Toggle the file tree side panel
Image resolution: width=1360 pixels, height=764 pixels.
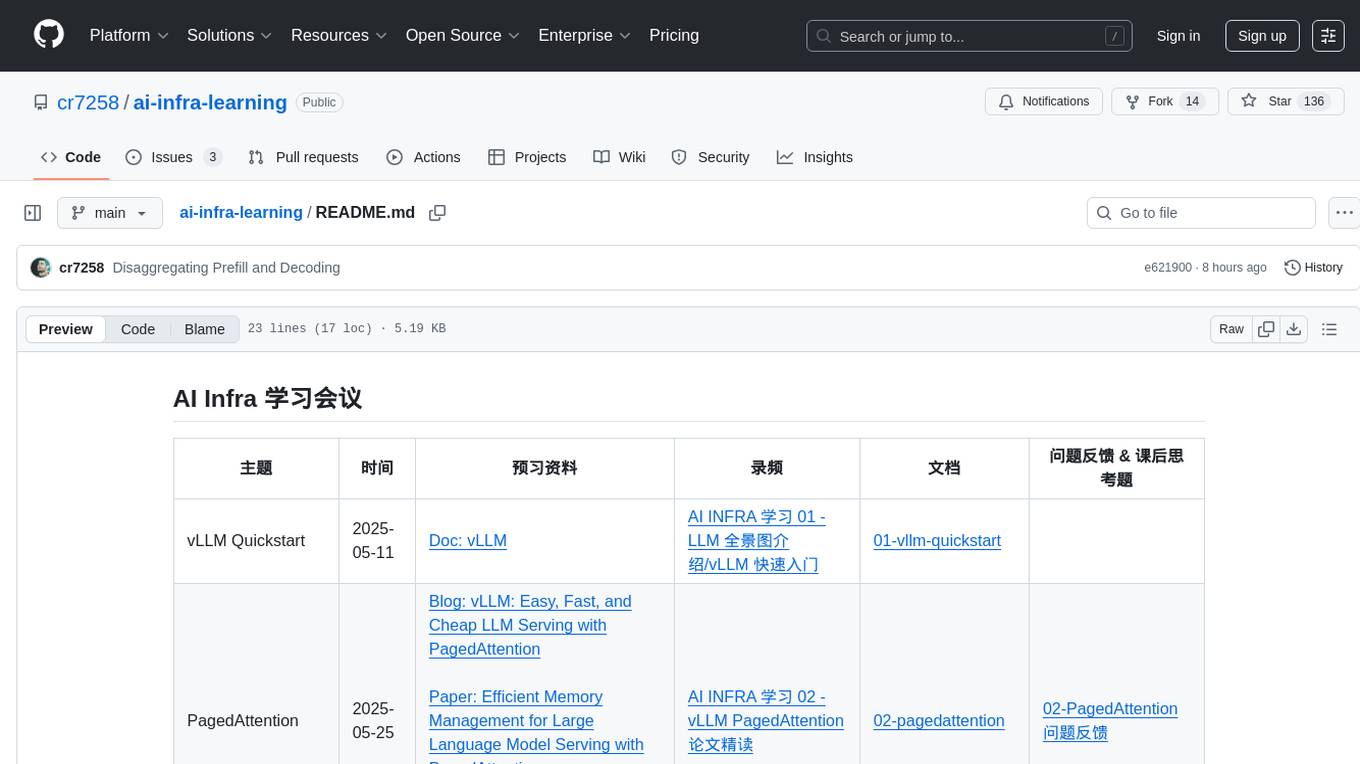point(33,213)
